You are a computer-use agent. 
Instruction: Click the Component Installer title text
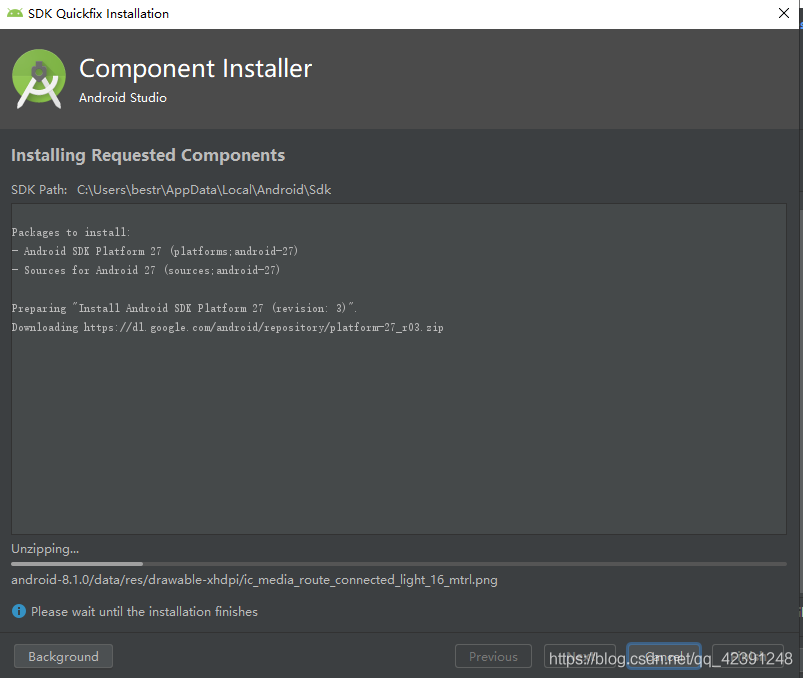click(195, 68)
